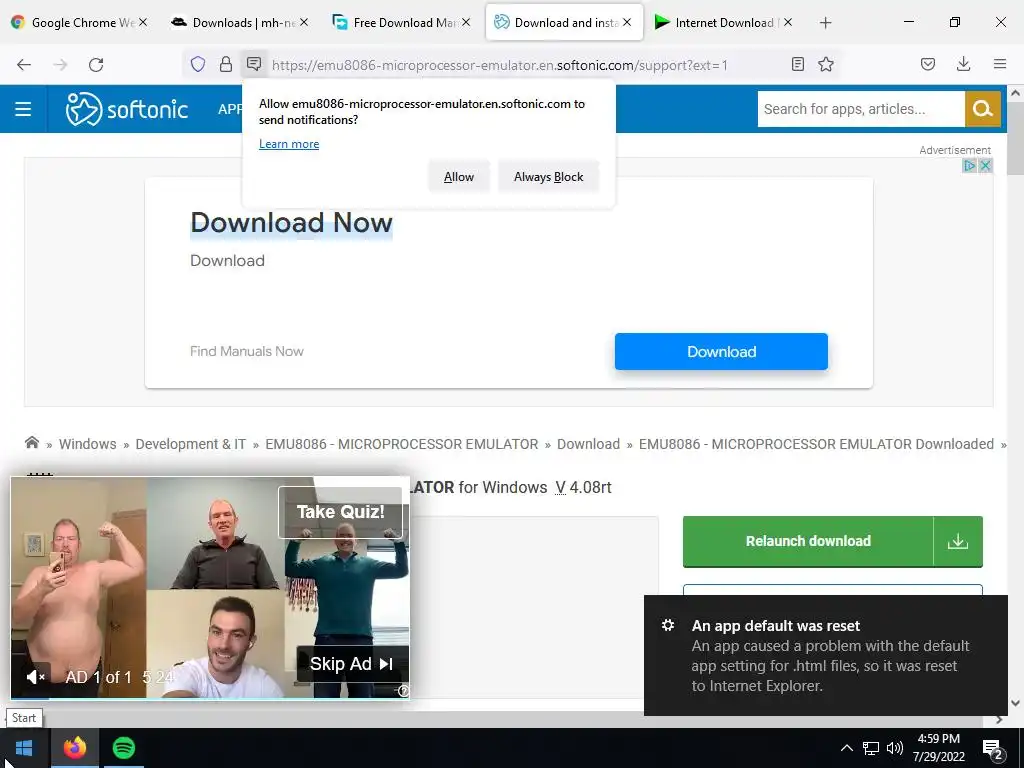Toggle reader view icon

click(797, 64)
